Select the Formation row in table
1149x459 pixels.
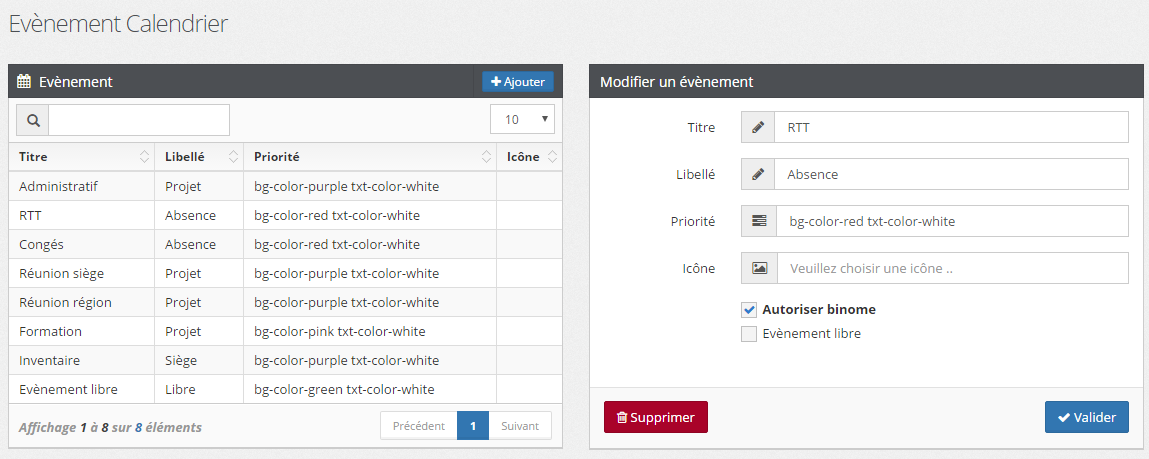coord(51,331)
